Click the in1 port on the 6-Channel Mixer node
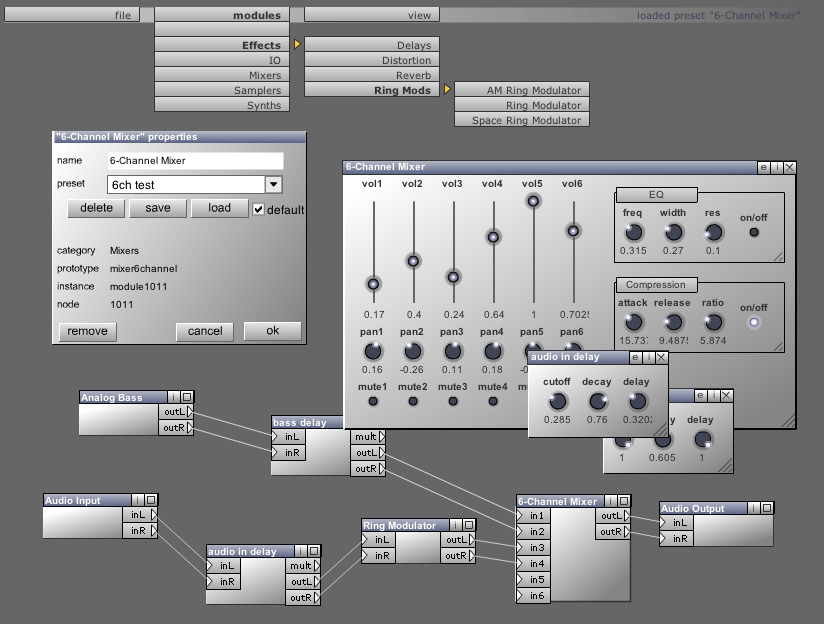This screenshot has width=824, height=624. [533, 516]
